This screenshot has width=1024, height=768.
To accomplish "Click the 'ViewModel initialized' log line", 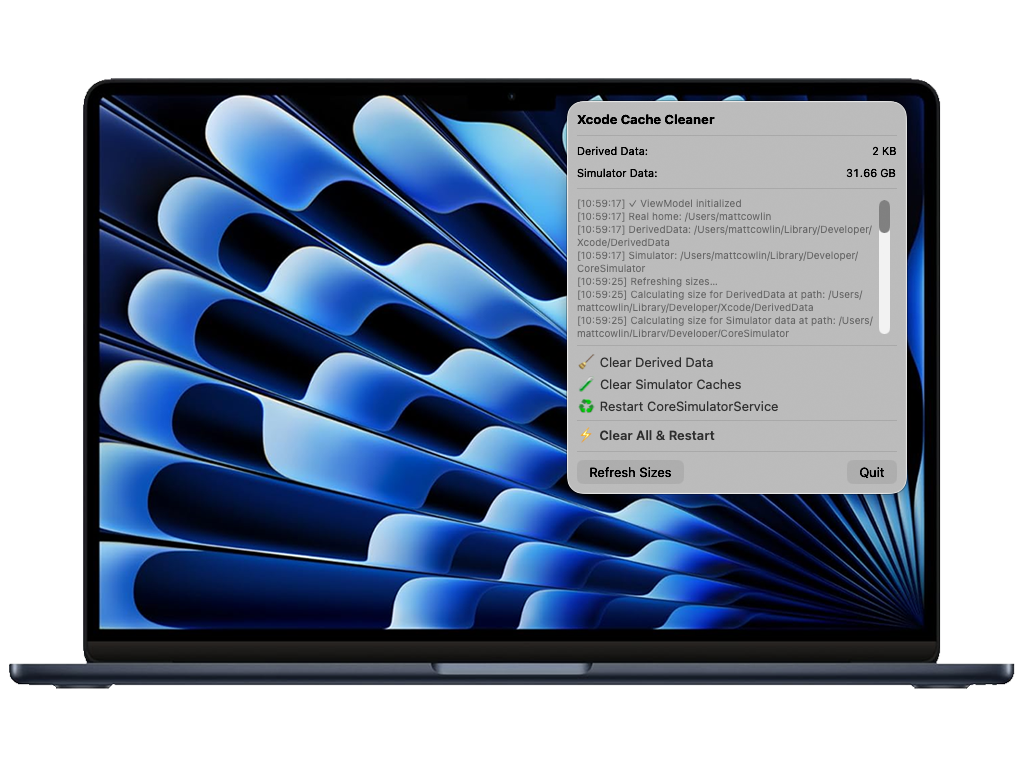I will tap(659, 204).
